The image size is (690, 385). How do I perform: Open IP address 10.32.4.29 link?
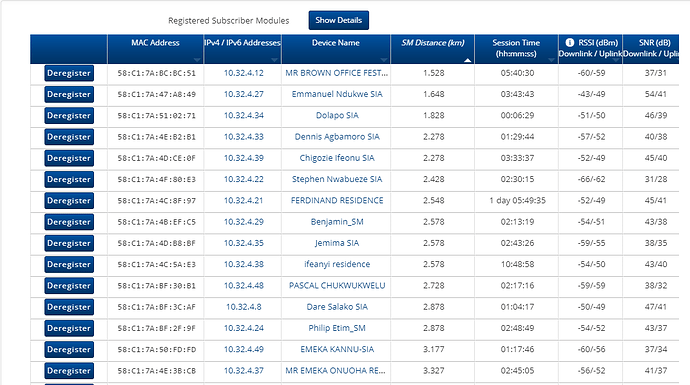point(243,222)
